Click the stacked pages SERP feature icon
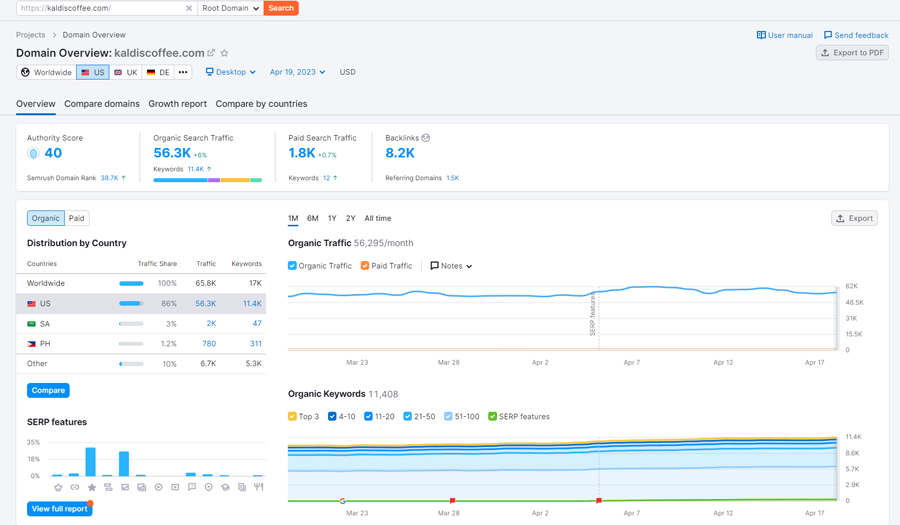Viewport: 900px width, 525px height. pos(242,487)
